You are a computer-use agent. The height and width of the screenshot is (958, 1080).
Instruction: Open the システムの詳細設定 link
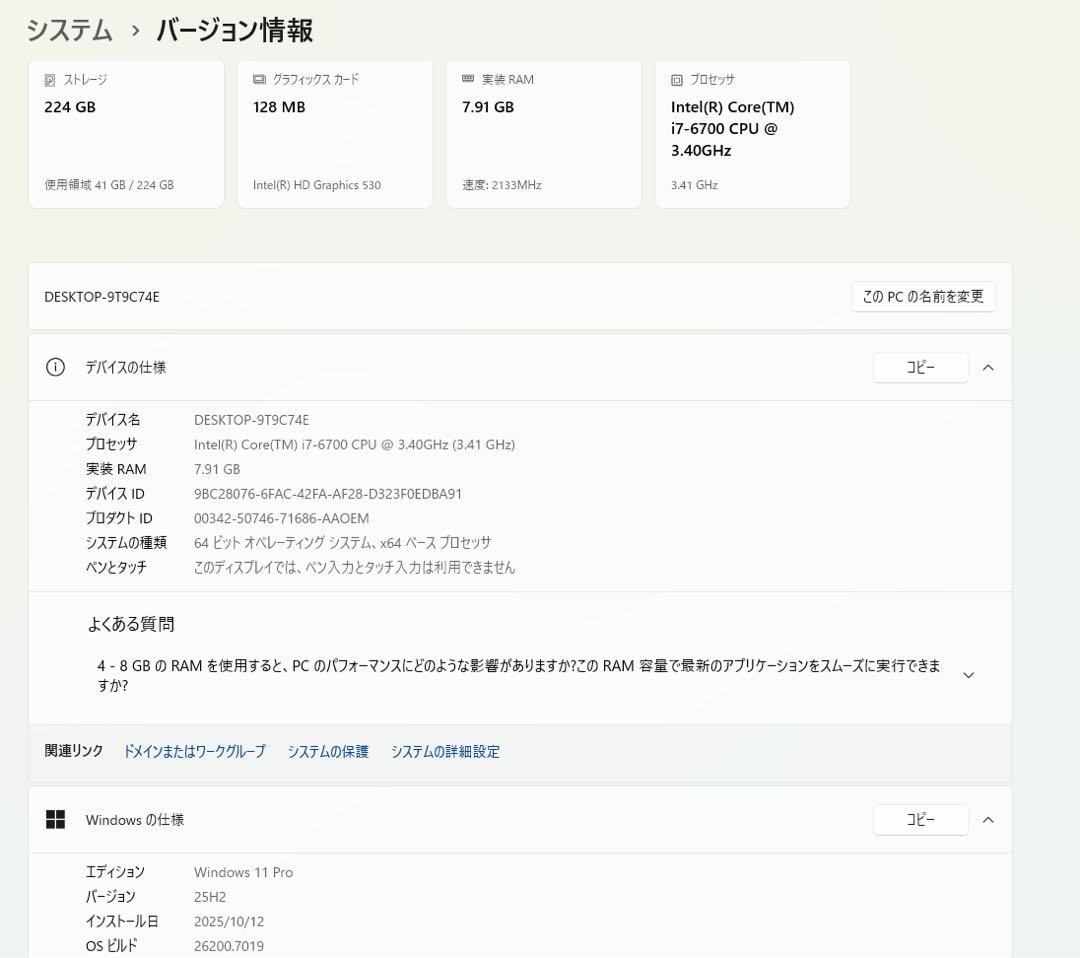(x=445, y=751)
